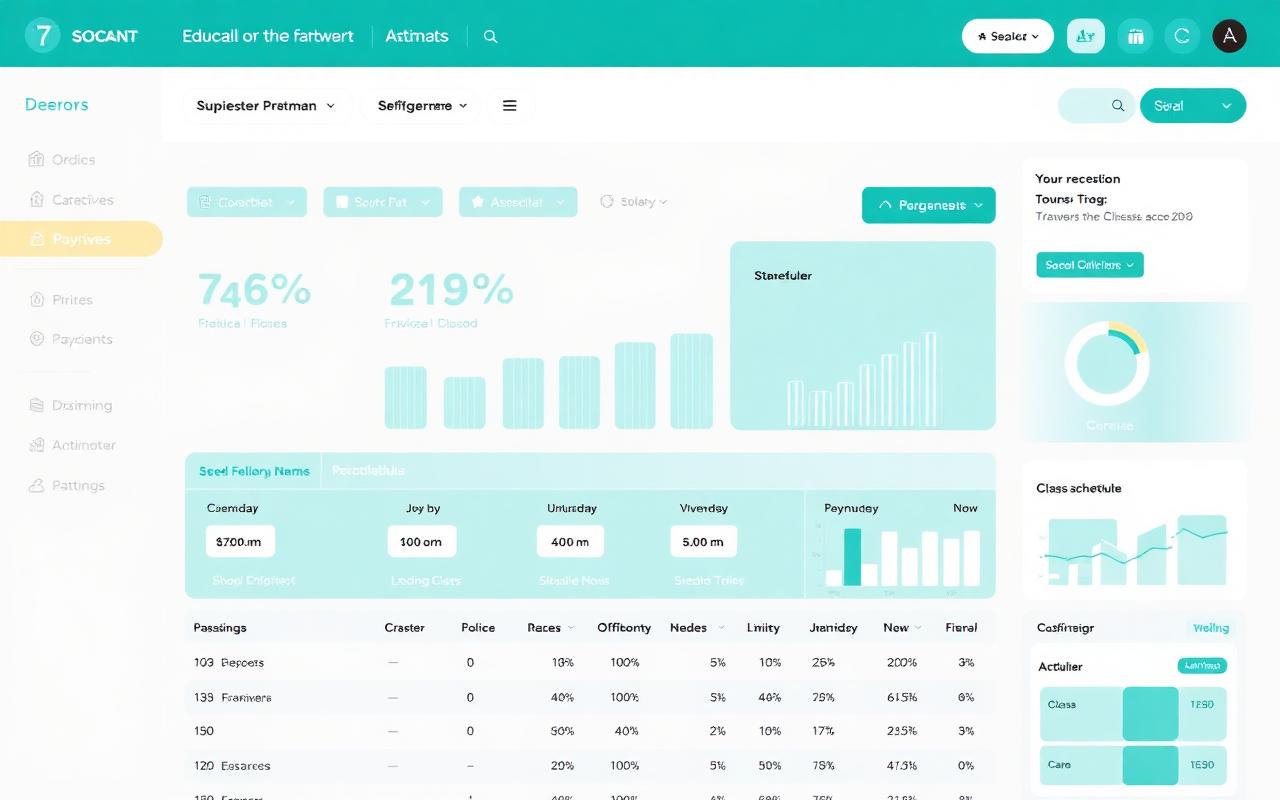Open the Socol Cillcliars dropdown button
Image resolution: width=1280 pixels, height=800 pixels.
pos(1090,265)
